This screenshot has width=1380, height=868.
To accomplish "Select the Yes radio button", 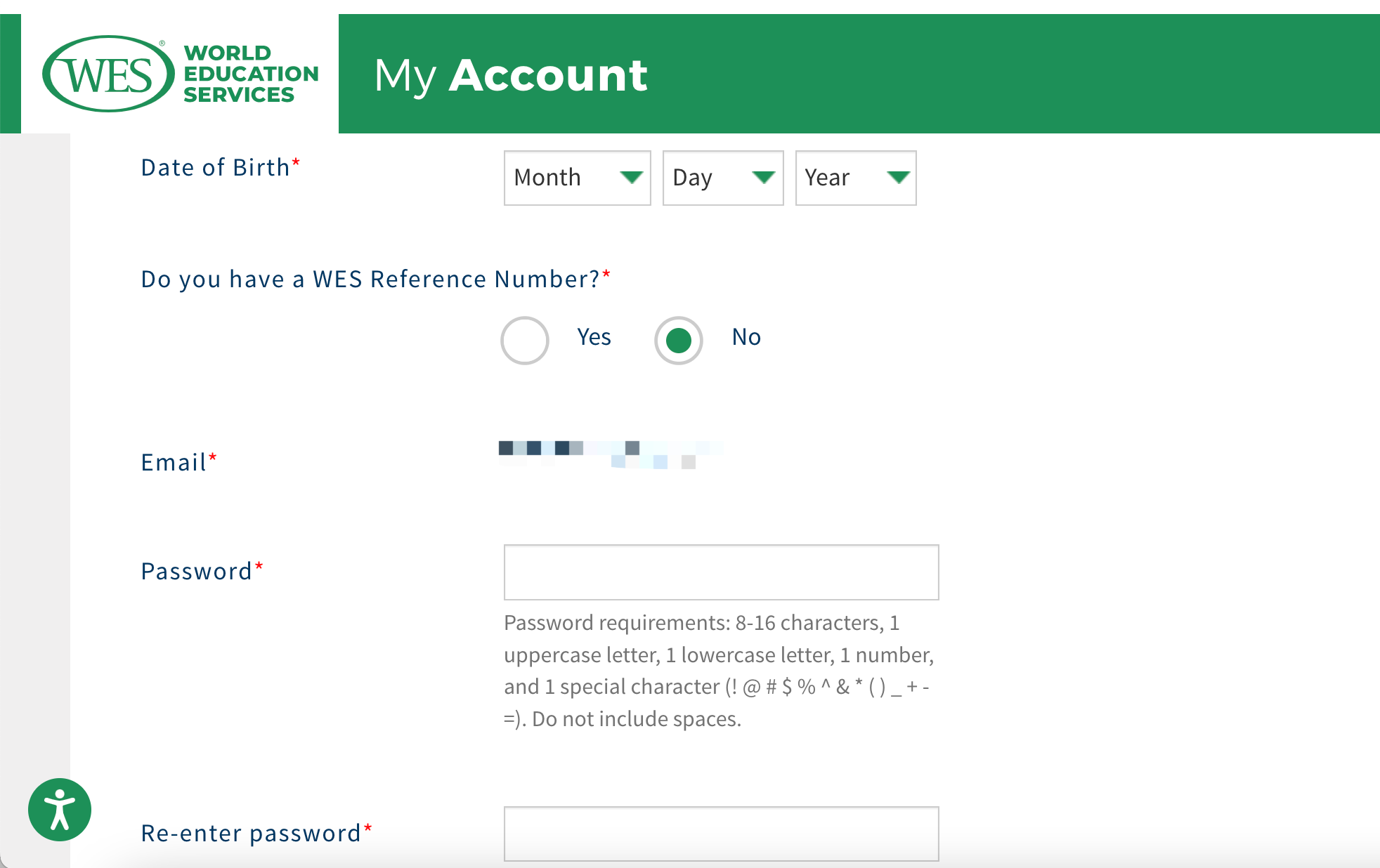I will coord(524,341).
